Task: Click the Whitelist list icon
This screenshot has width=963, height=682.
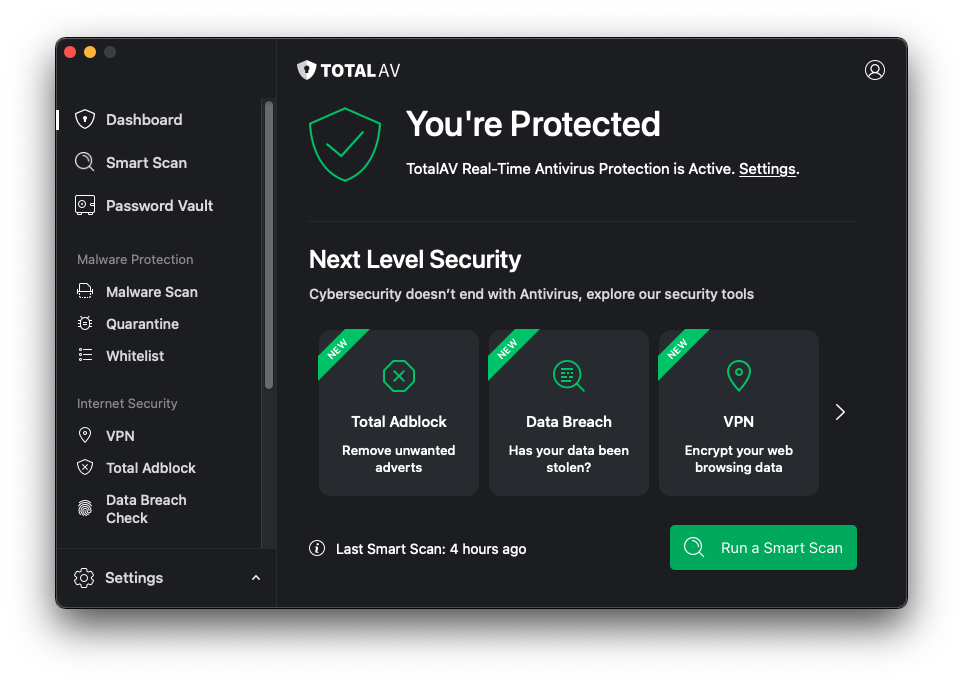Action: [x=85, y=356]
